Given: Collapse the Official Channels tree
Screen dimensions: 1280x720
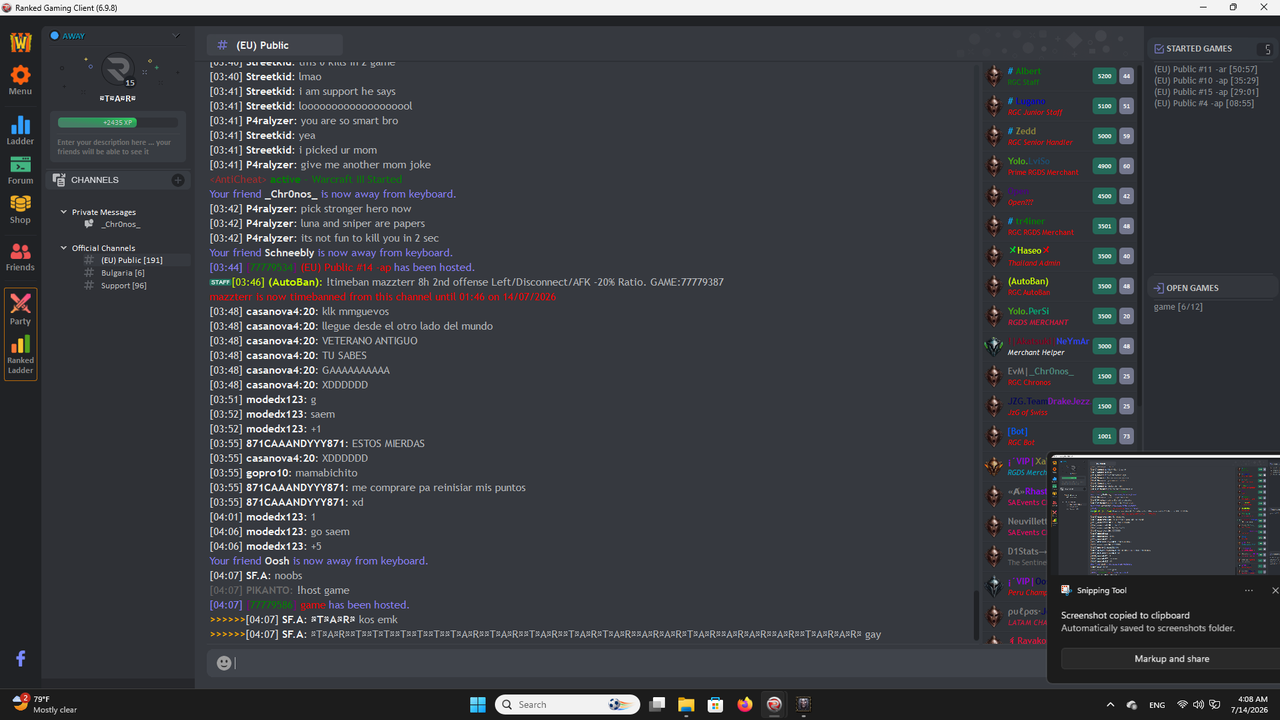Looking at the screenshot, I should (64, 248).
